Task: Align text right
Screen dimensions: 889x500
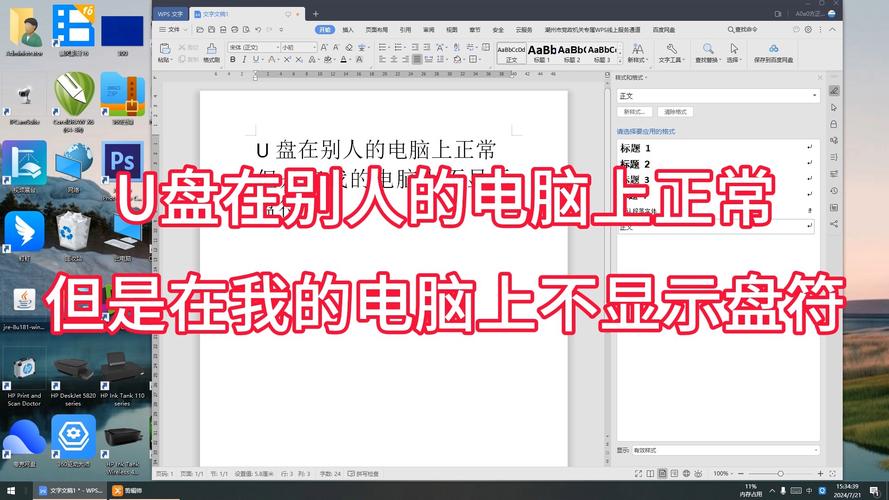Action: [x=405, y=59]
